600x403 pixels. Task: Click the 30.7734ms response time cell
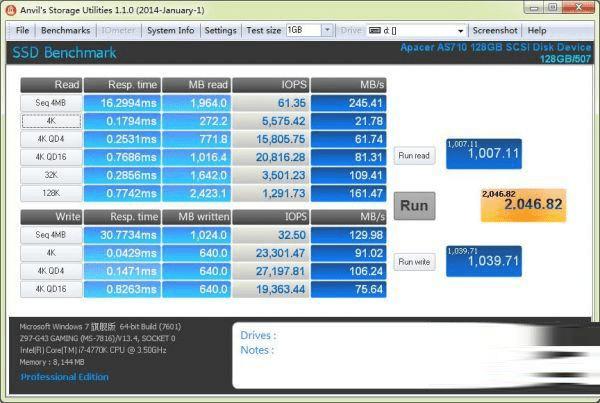pyautogui.click(x=122, y=235)
